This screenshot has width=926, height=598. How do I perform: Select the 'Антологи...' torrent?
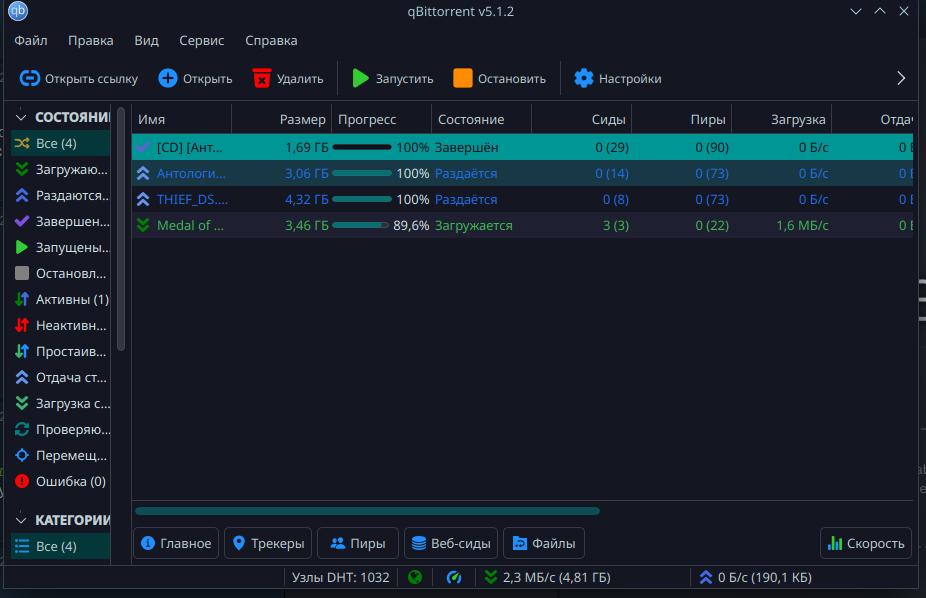522,173
